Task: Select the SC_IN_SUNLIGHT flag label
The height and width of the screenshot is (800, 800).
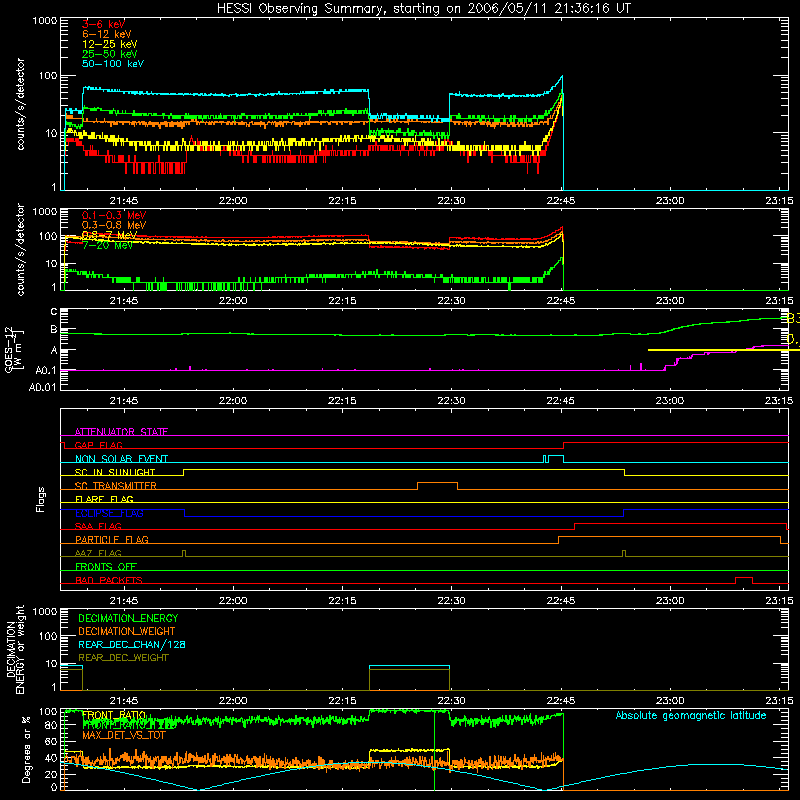Action: tap(115, 472)
